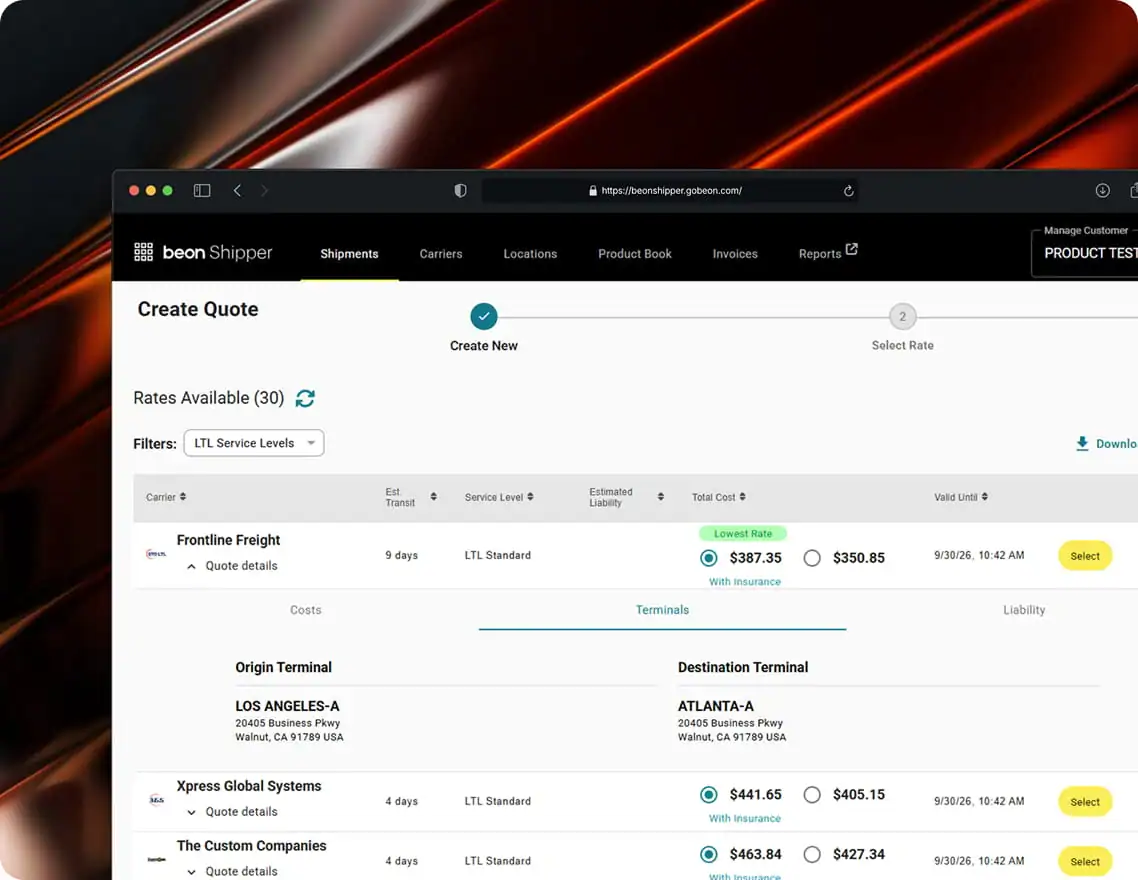Open browser downloads icon

pos(1102,191)
